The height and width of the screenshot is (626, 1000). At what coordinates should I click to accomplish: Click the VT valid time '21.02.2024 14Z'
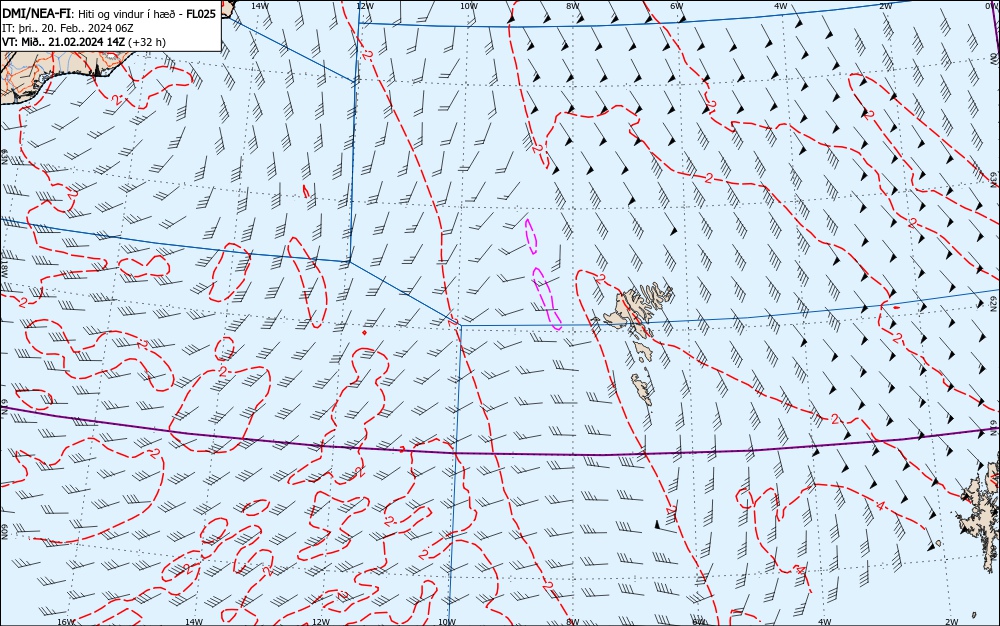(x=88, y=42)
